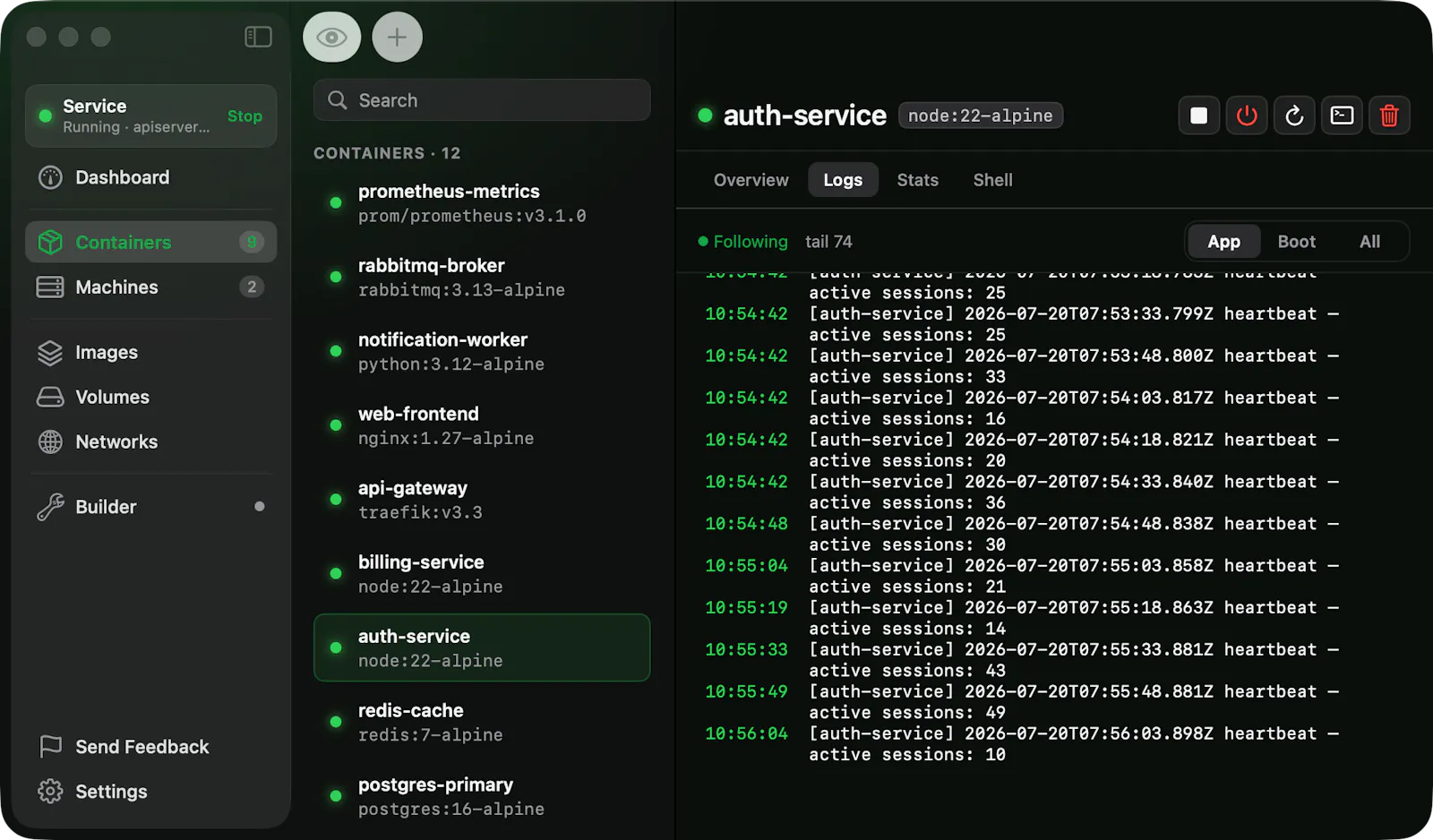This screenshot has height=840, width=1433.
Task: Switch to the Overview tab
Action: 751,180
